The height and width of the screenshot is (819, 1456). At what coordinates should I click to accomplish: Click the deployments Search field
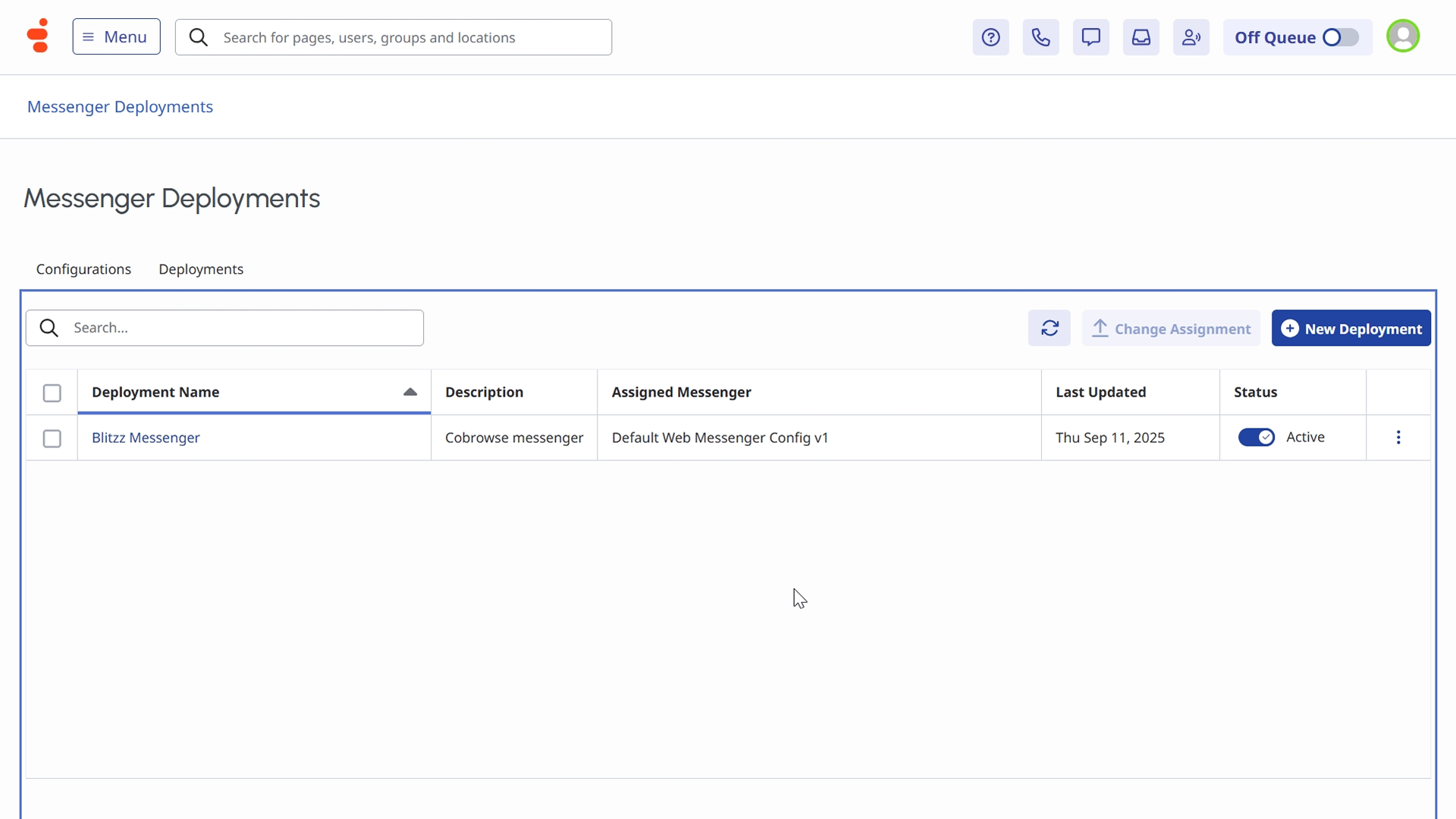[243, 328]
